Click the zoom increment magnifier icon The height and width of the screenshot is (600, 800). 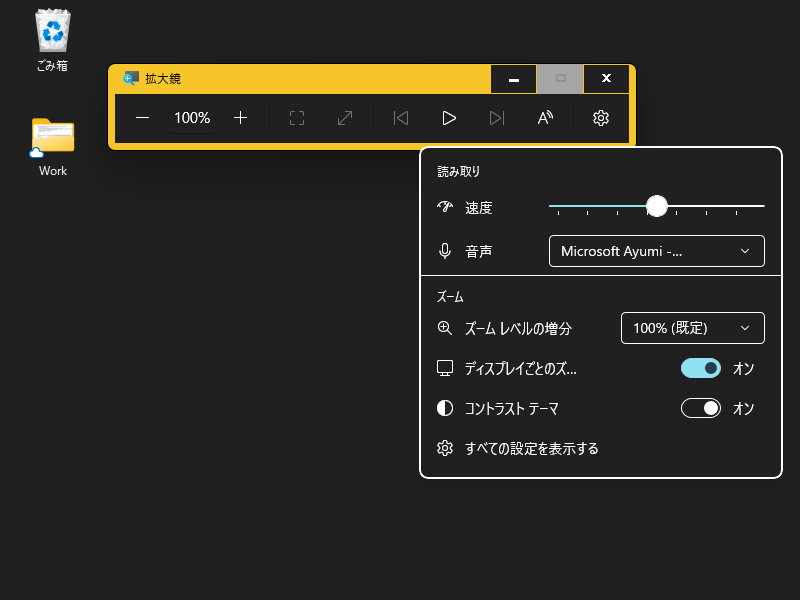(x=445, y=328)
